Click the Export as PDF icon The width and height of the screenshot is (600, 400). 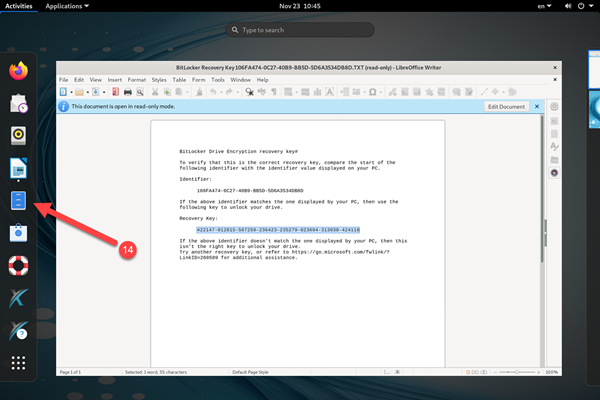(x=115, y=92)
